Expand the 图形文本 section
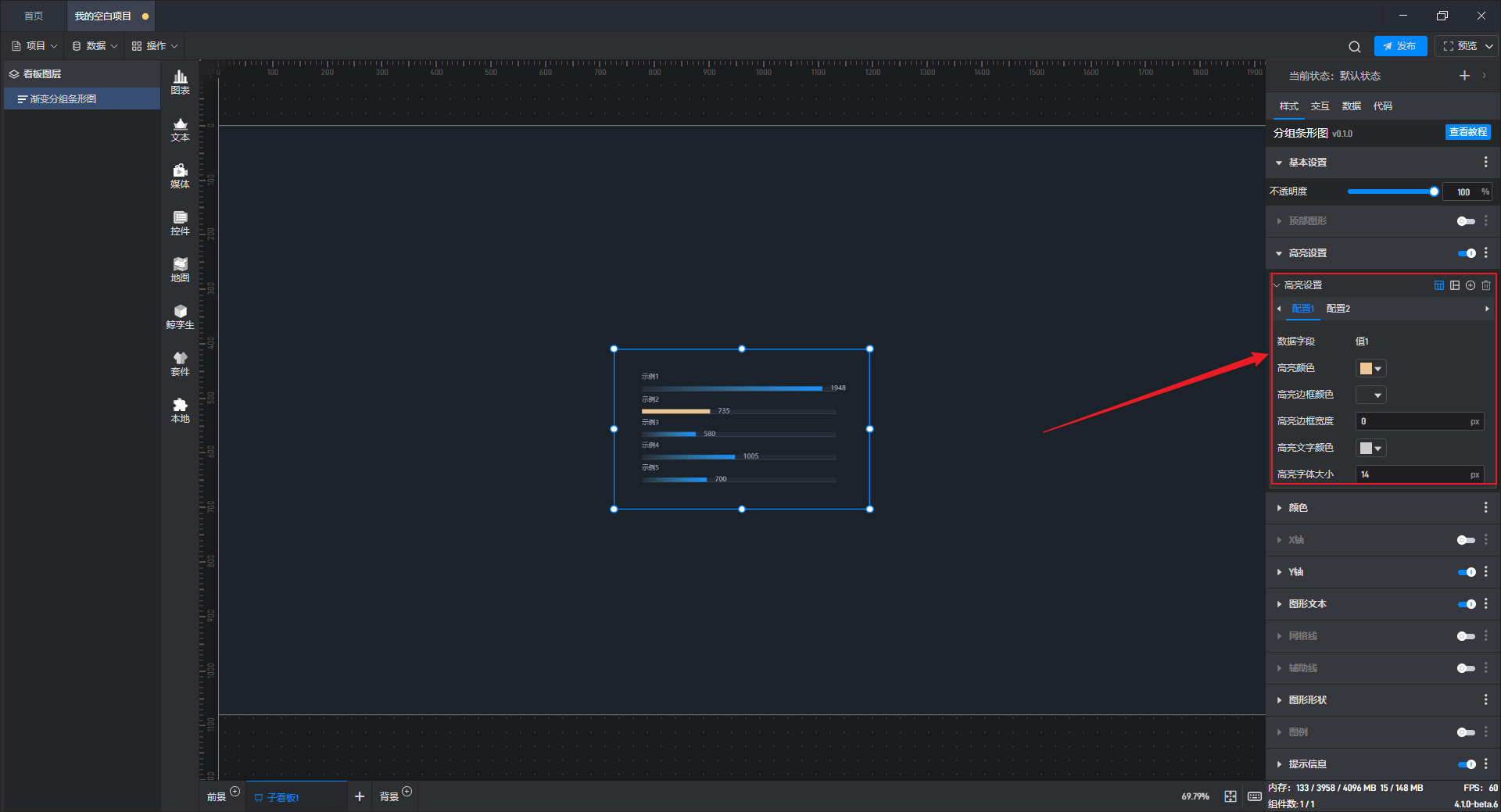This screenshot has height=812, width=1501. click(x=1279, y=604)
